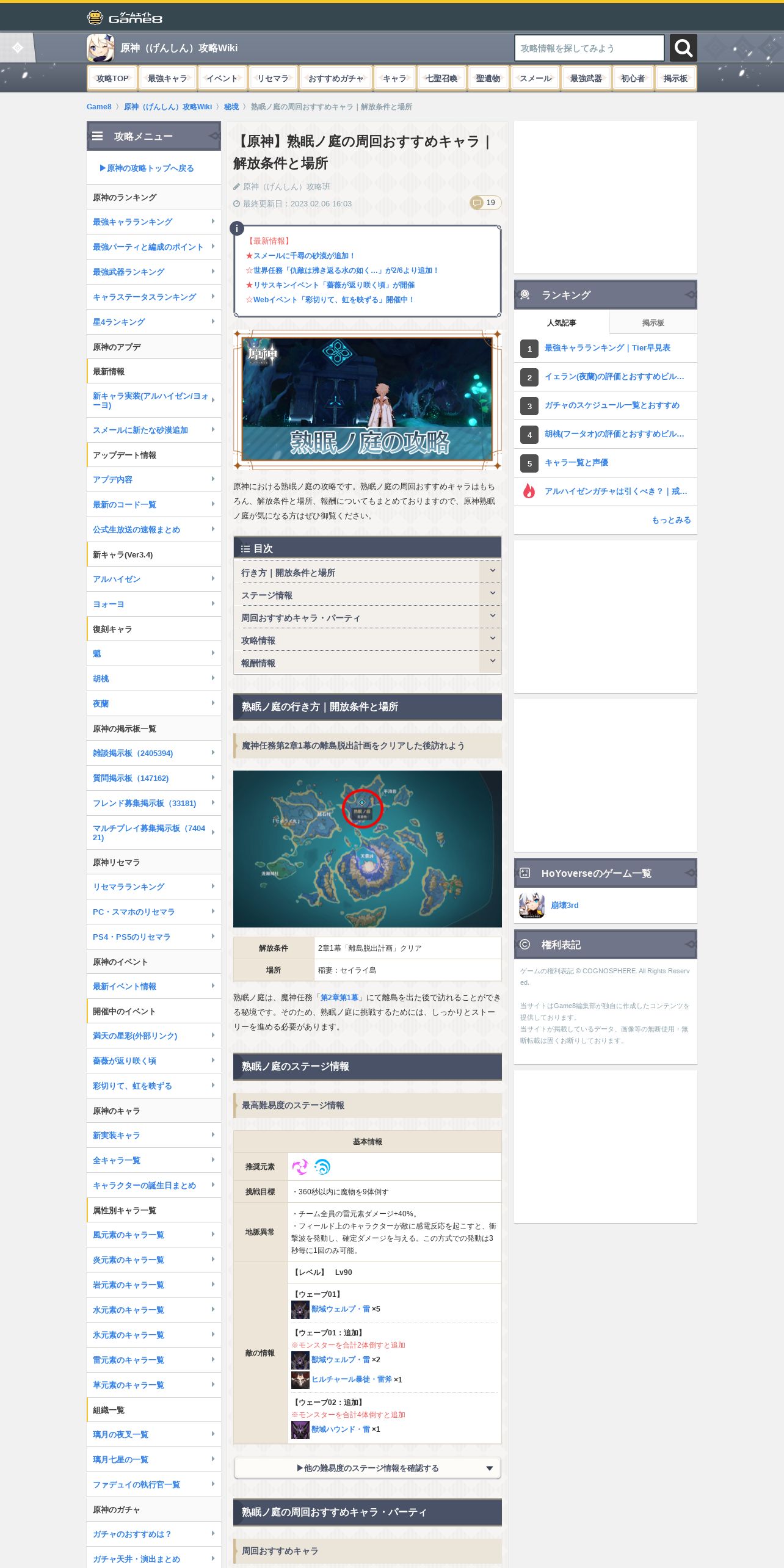Click the flame hot-article icon in ranking
The height and width of the screenshot is (1568, 784).
tap(529, 491)
